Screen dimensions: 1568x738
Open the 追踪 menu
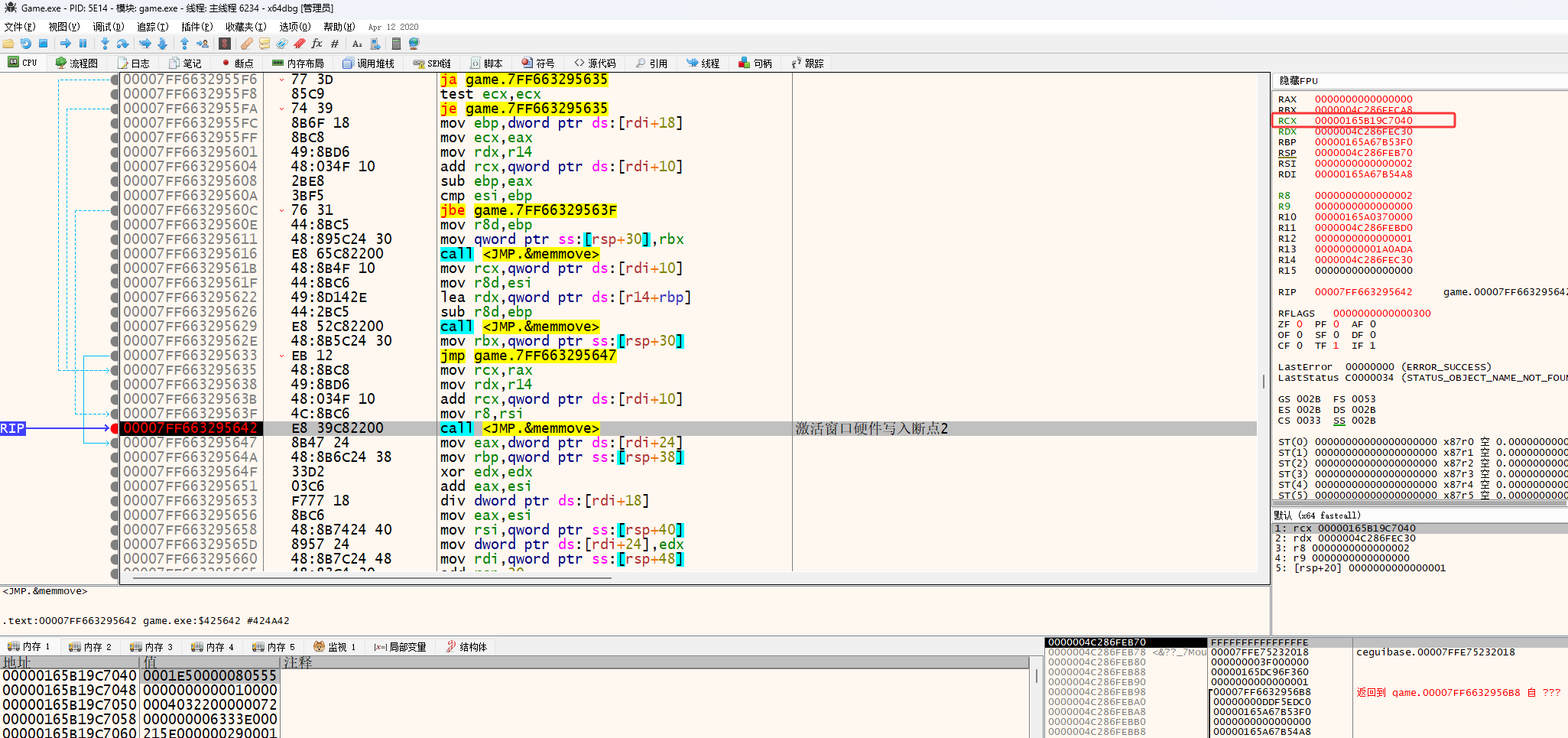click(153, 27)
